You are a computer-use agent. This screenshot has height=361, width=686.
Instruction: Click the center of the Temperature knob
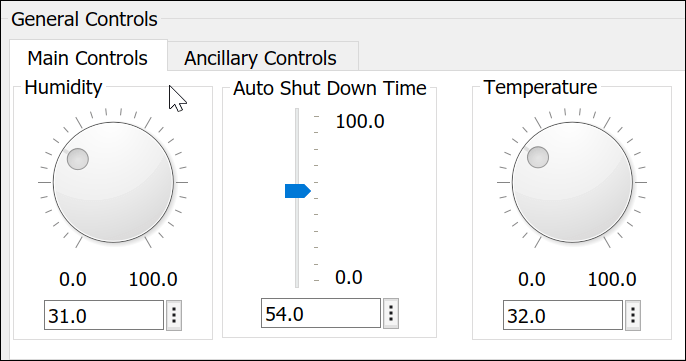572,182
